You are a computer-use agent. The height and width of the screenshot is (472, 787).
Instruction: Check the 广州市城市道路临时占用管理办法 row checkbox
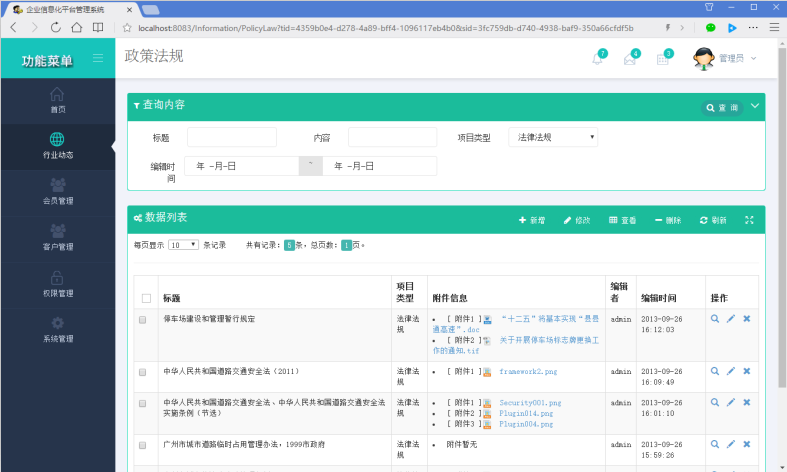pyautogui.click(x=143, y=445)
